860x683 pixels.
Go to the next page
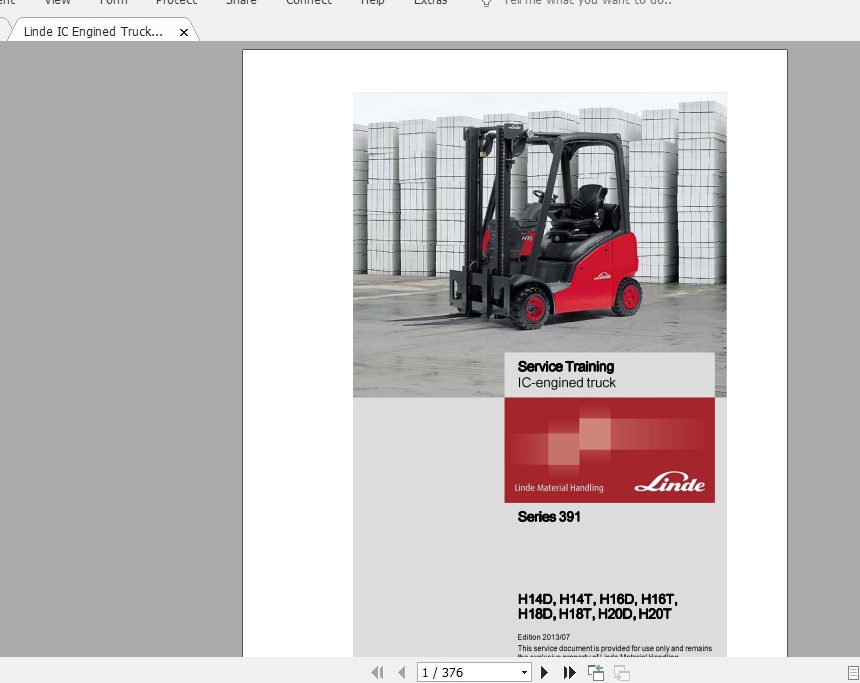click(544, 673)
